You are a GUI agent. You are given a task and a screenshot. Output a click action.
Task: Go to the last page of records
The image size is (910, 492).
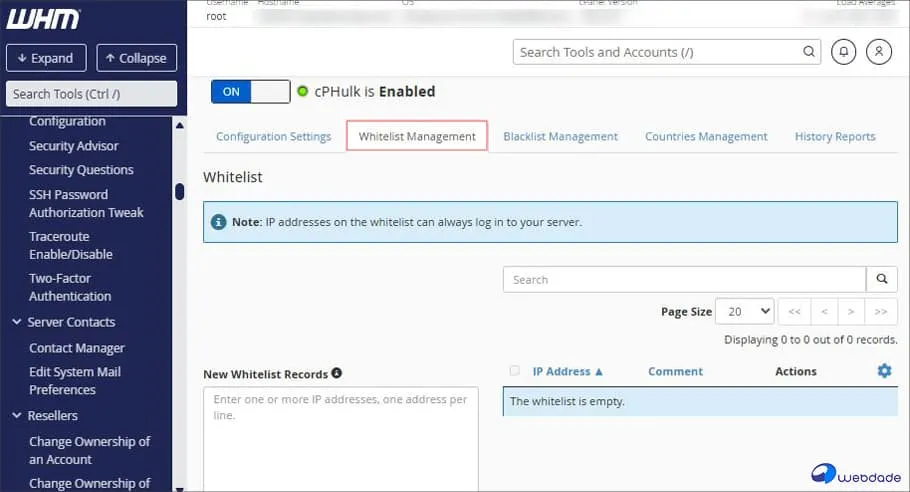(880, 312)
